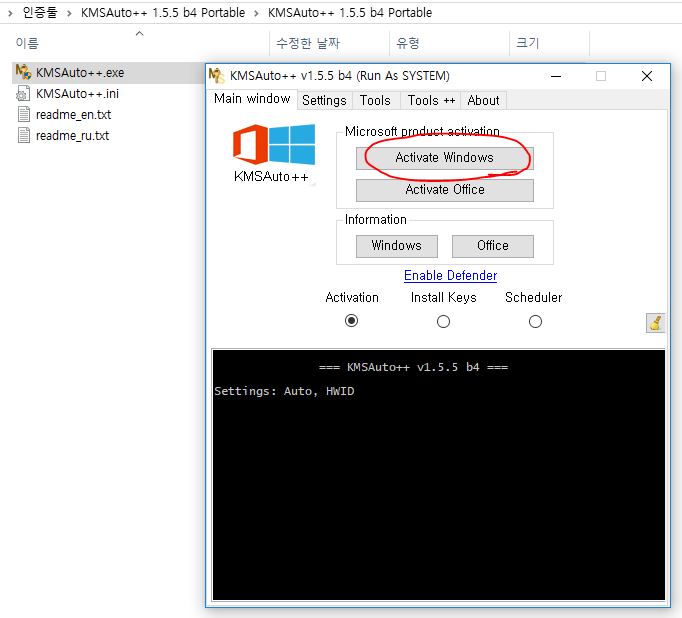682x618 pixels.
Task: Switch to the Main window tab
Action: tap(252, 99)
